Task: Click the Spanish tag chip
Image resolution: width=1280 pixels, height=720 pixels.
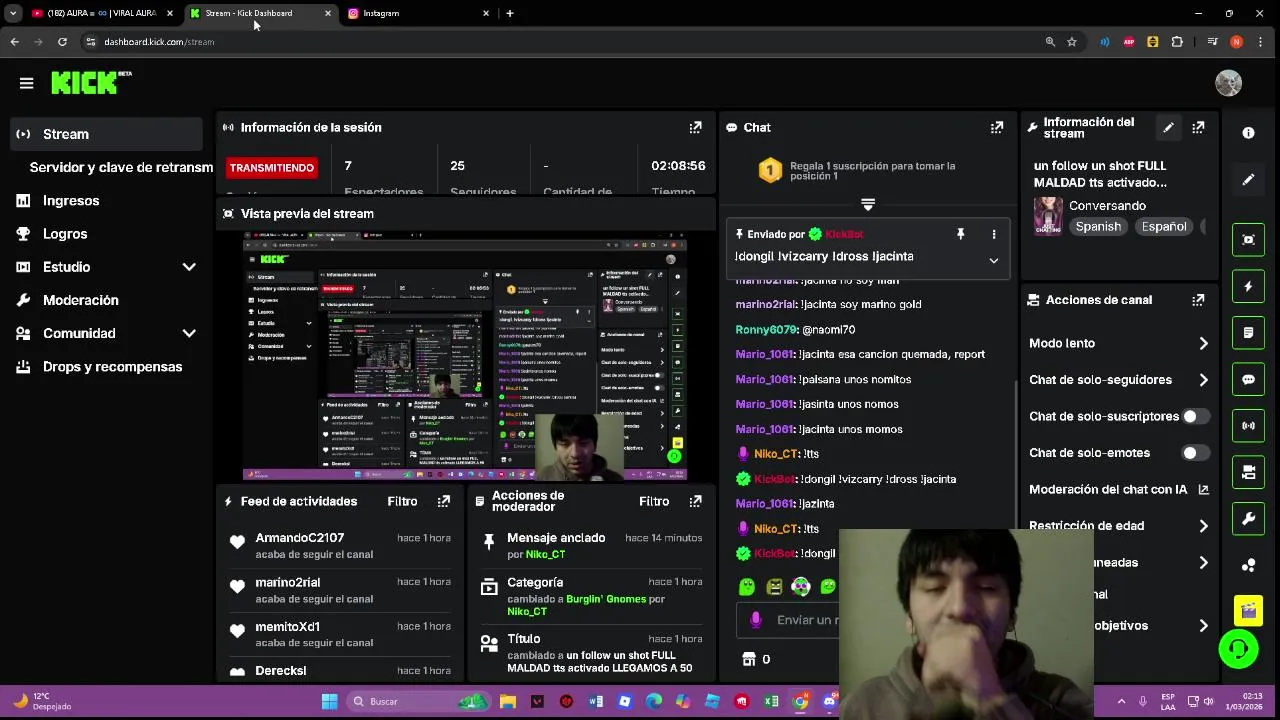Action: (1098, 227)
